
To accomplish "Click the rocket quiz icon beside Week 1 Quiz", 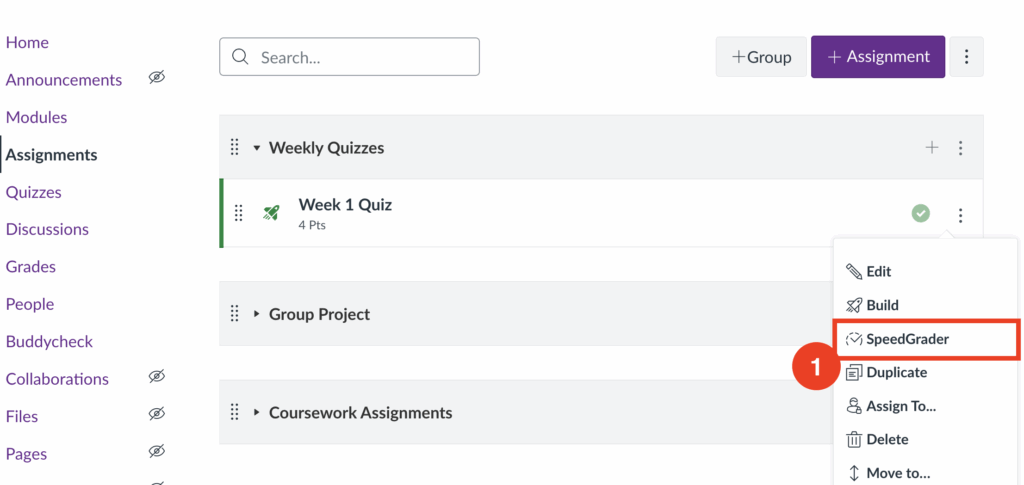I will [271, 213].
